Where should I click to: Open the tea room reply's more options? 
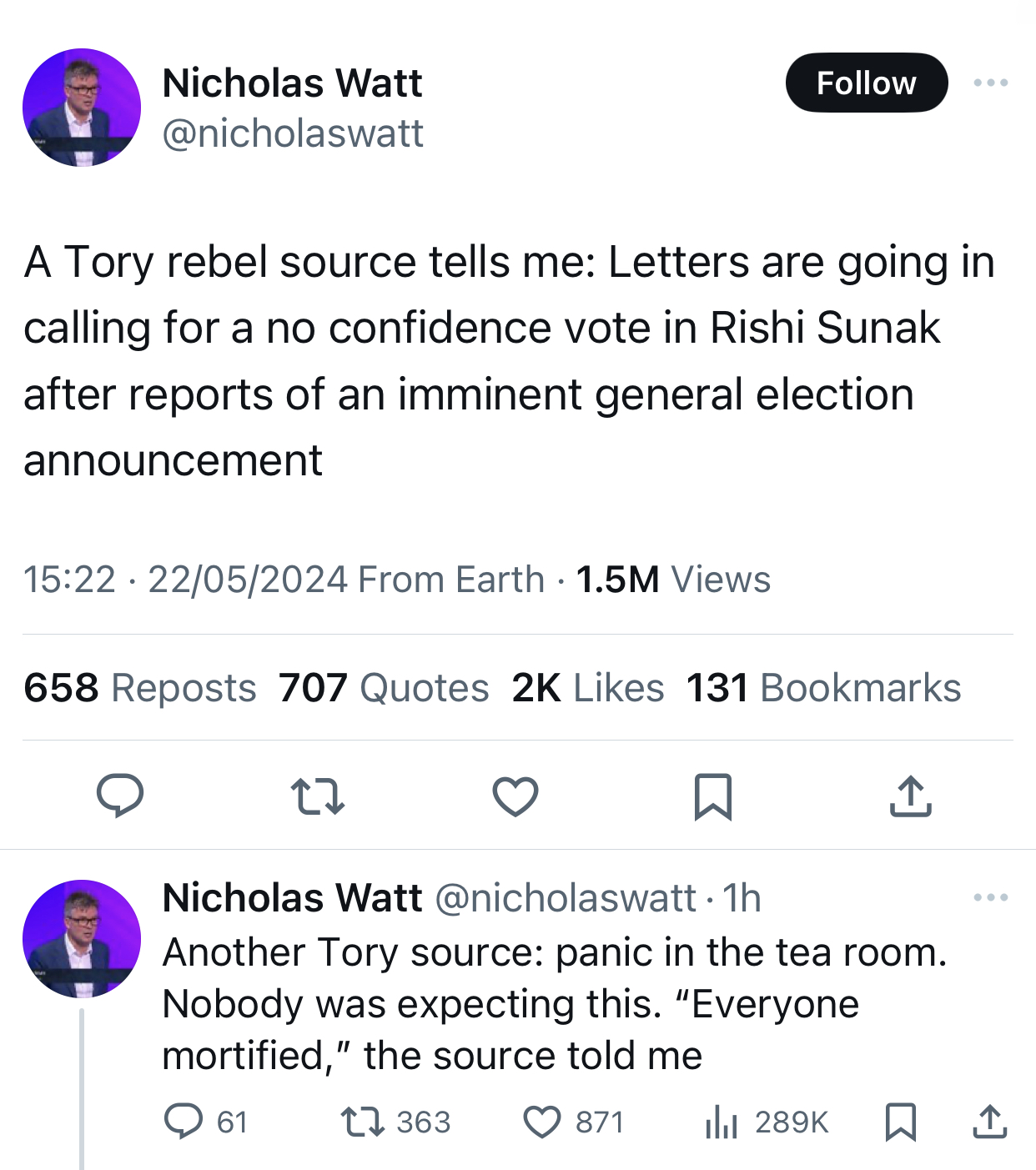[990, 897]
